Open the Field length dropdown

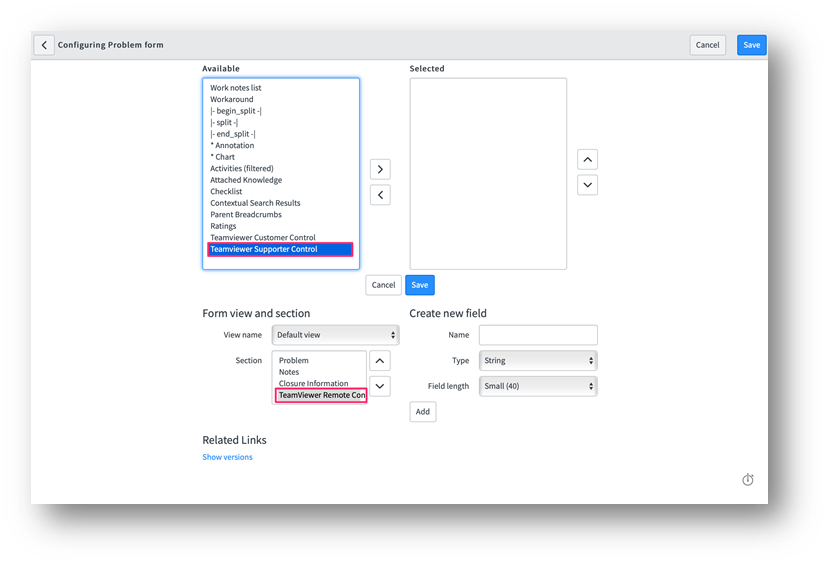[x=538, y=386]
